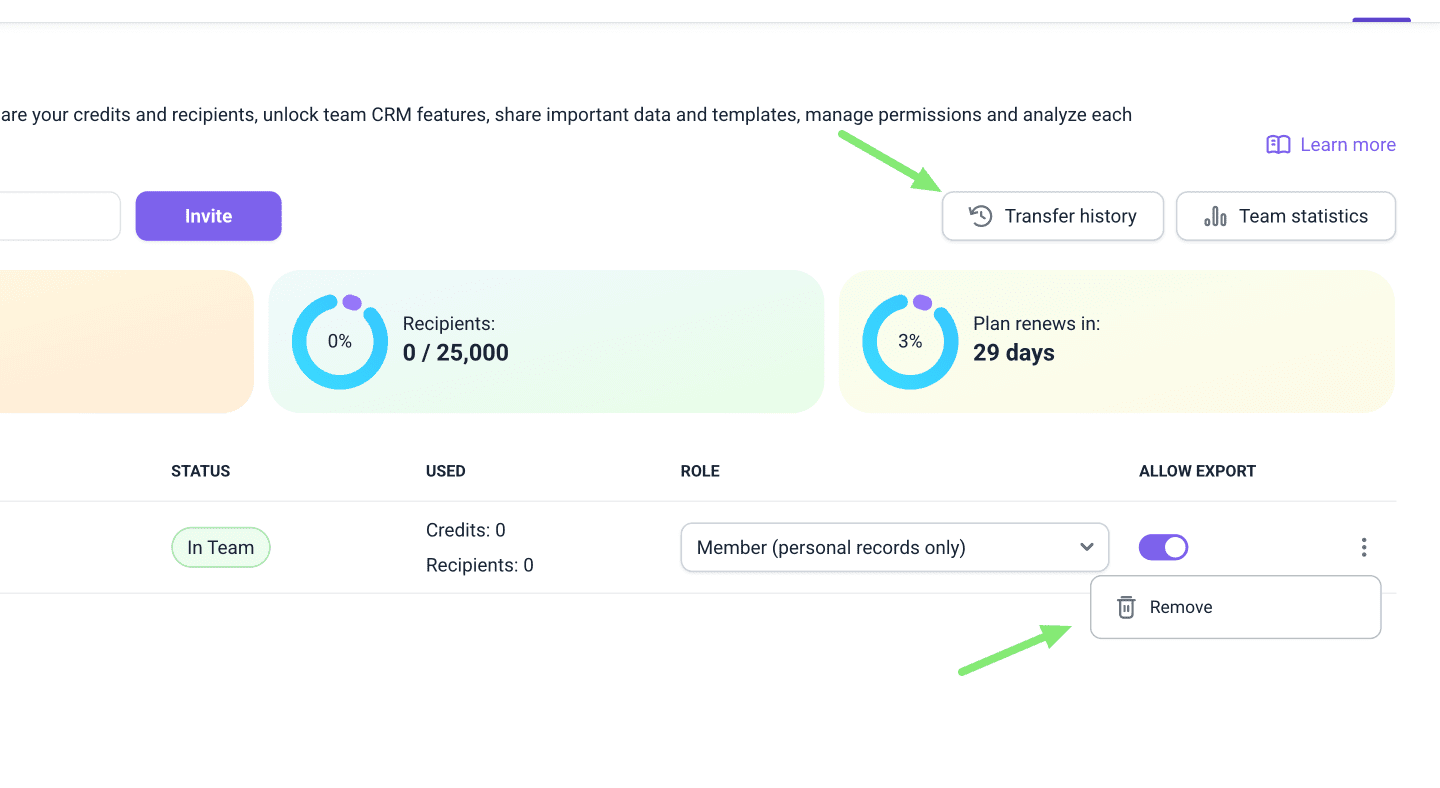Click the Transfer history clock icon
Viewport: 1440px width, 788px height.
tap(981, 216)
